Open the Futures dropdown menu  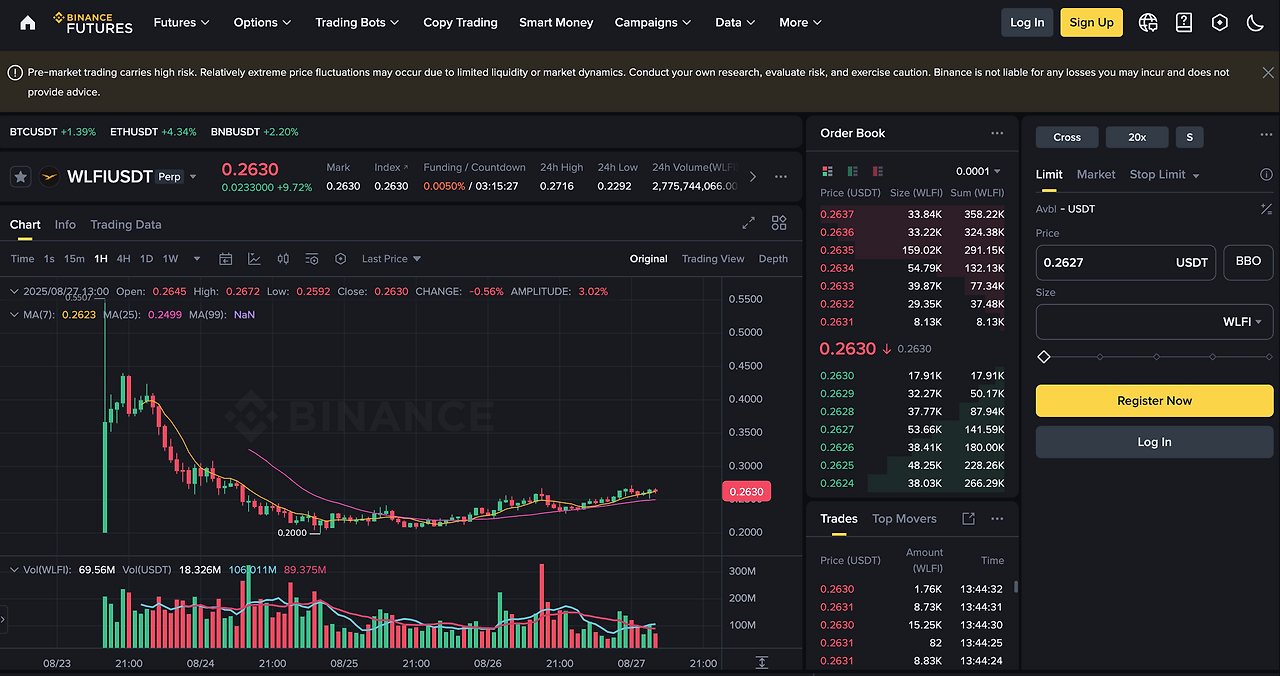pos(182,22)
